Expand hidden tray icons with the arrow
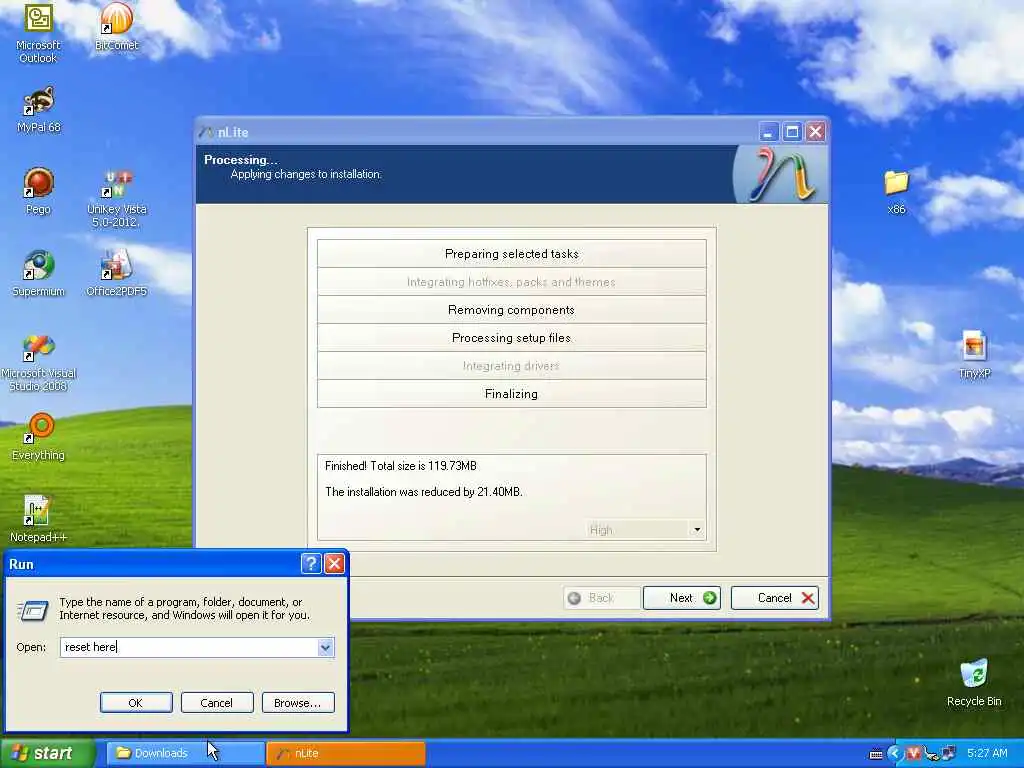Image resolution: width=1024 pixels, height=768 pixels. (x=895, y=754)
